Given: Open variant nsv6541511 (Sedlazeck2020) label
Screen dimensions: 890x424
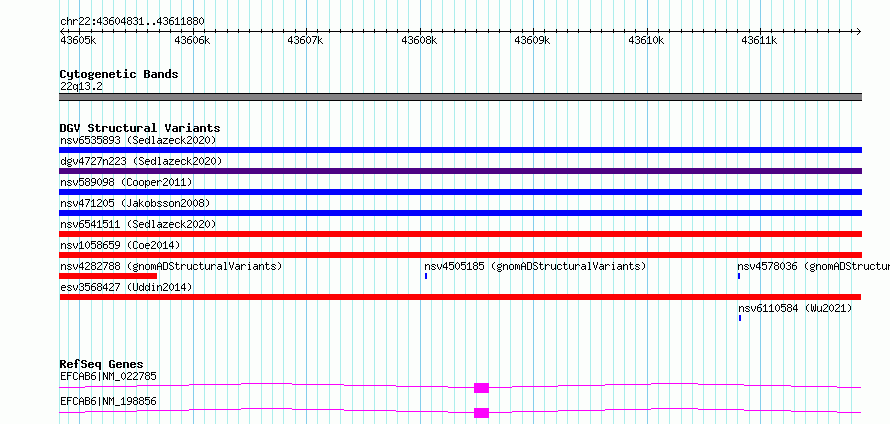Looking at the screenshot, I should [138, 224].
